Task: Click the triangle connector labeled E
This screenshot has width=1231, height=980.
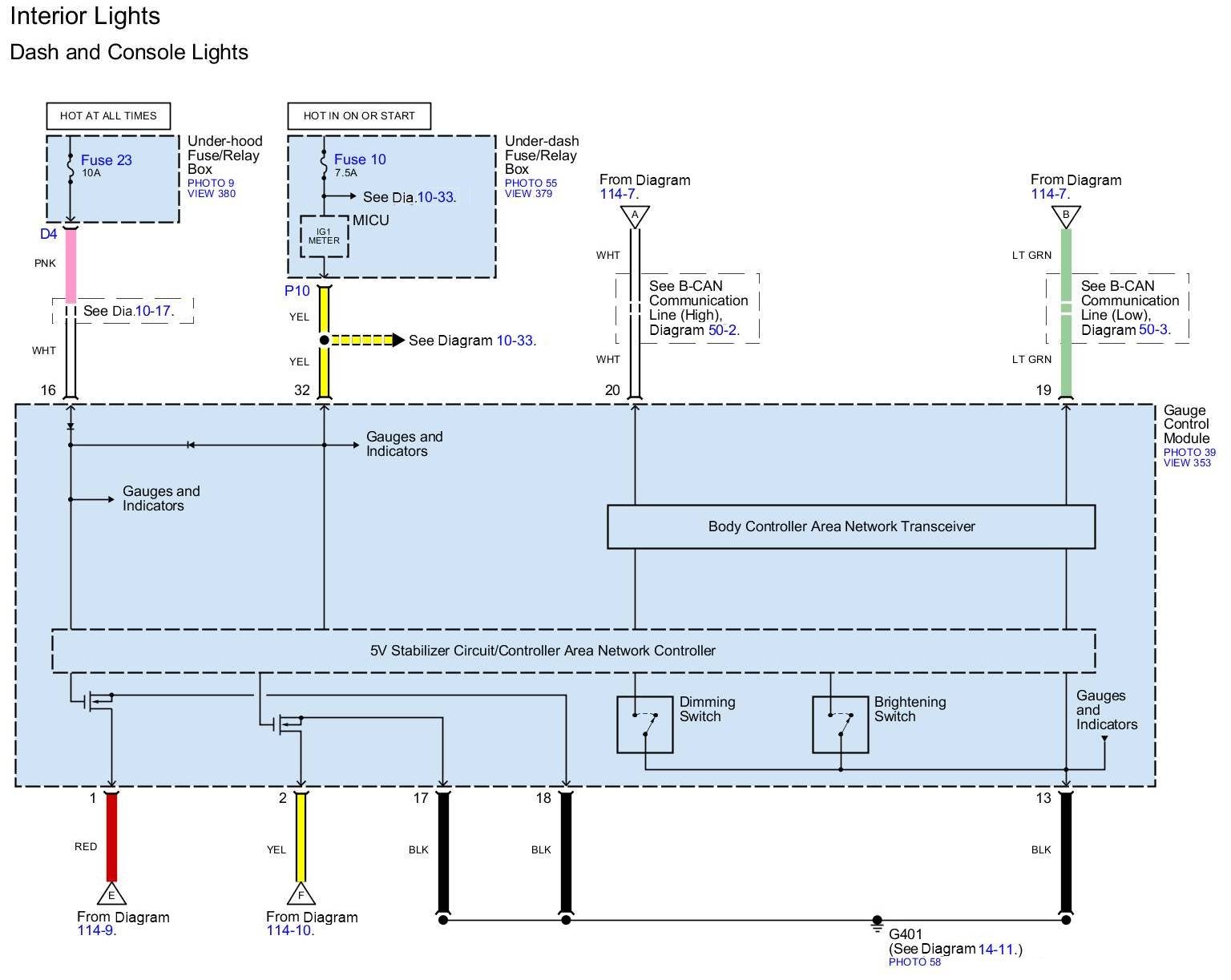Action: click(111, 894)
